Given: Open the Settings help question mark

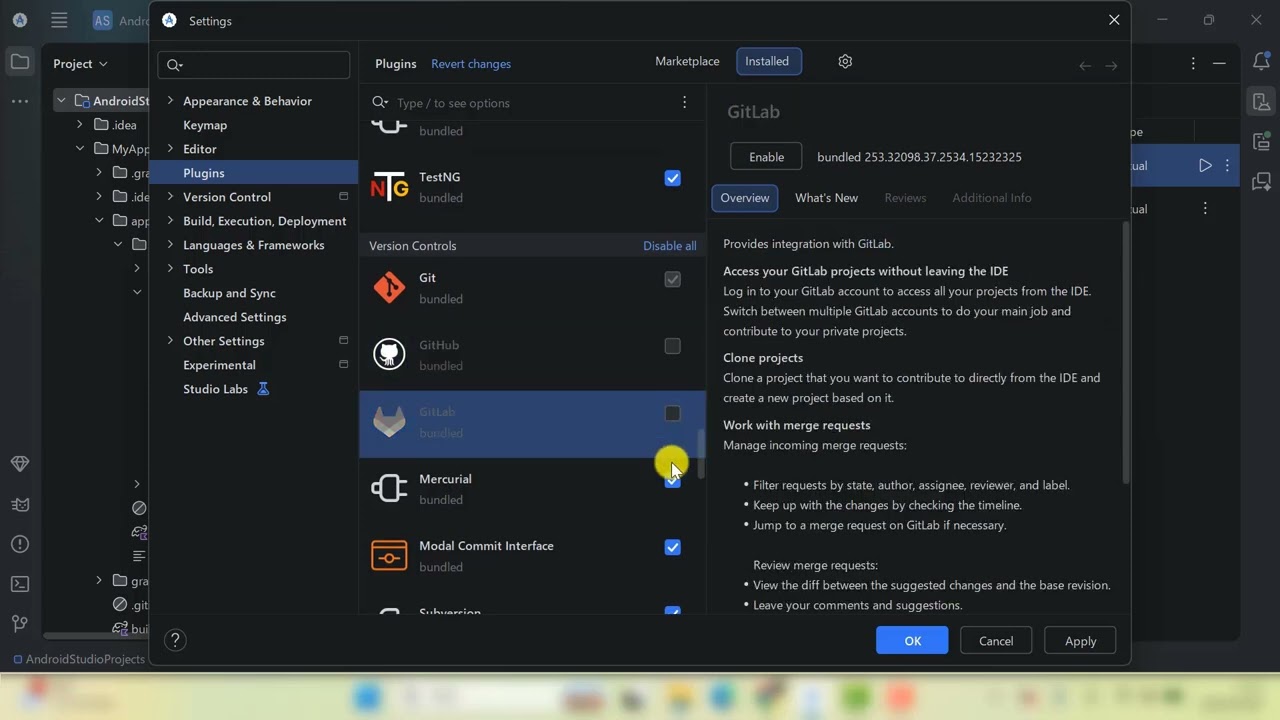Looking at the screenshot, I should pos(175,641).
